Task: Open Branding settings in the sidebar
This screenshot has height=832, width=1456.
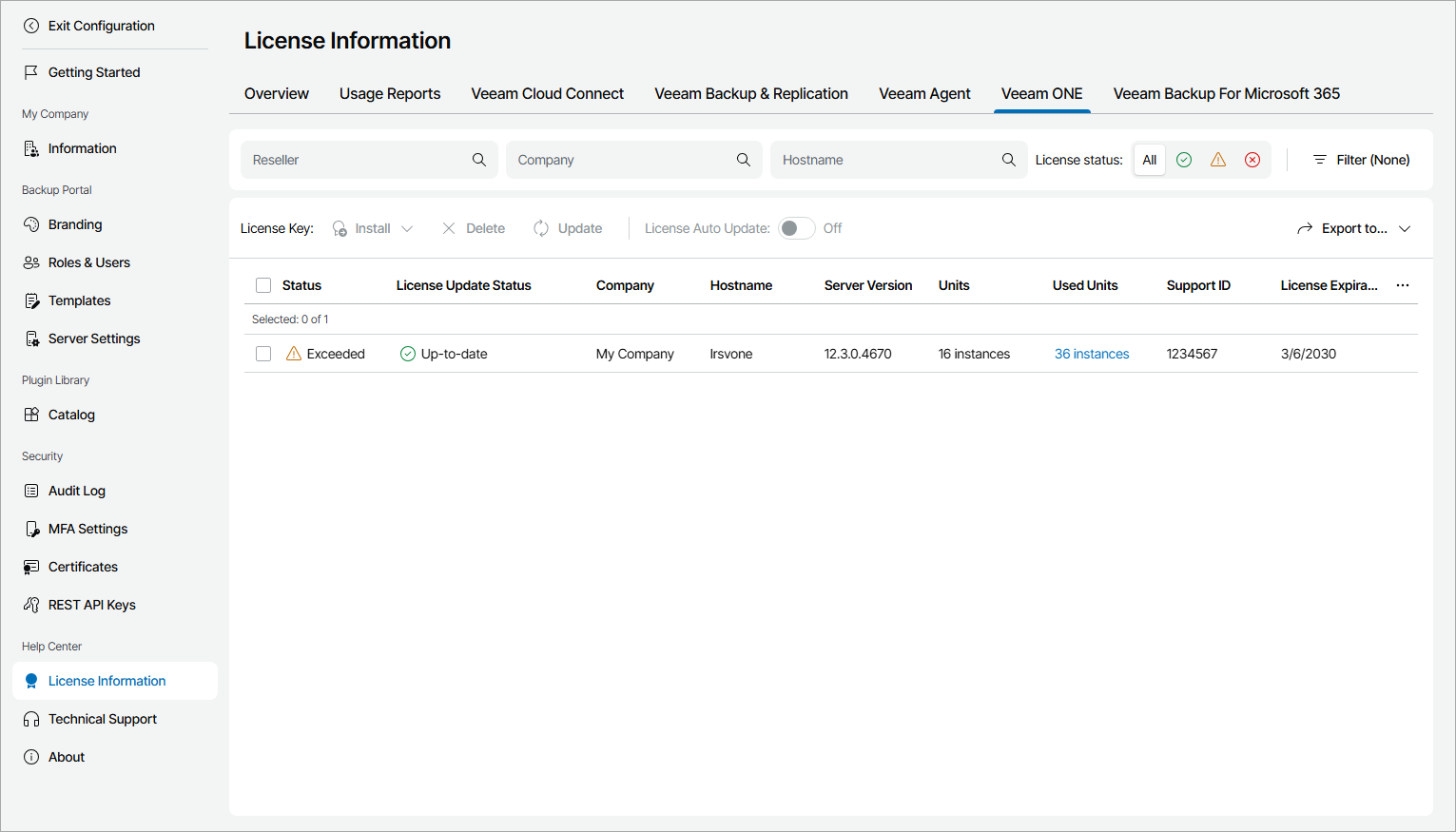Action: click(x=74, y=224)
